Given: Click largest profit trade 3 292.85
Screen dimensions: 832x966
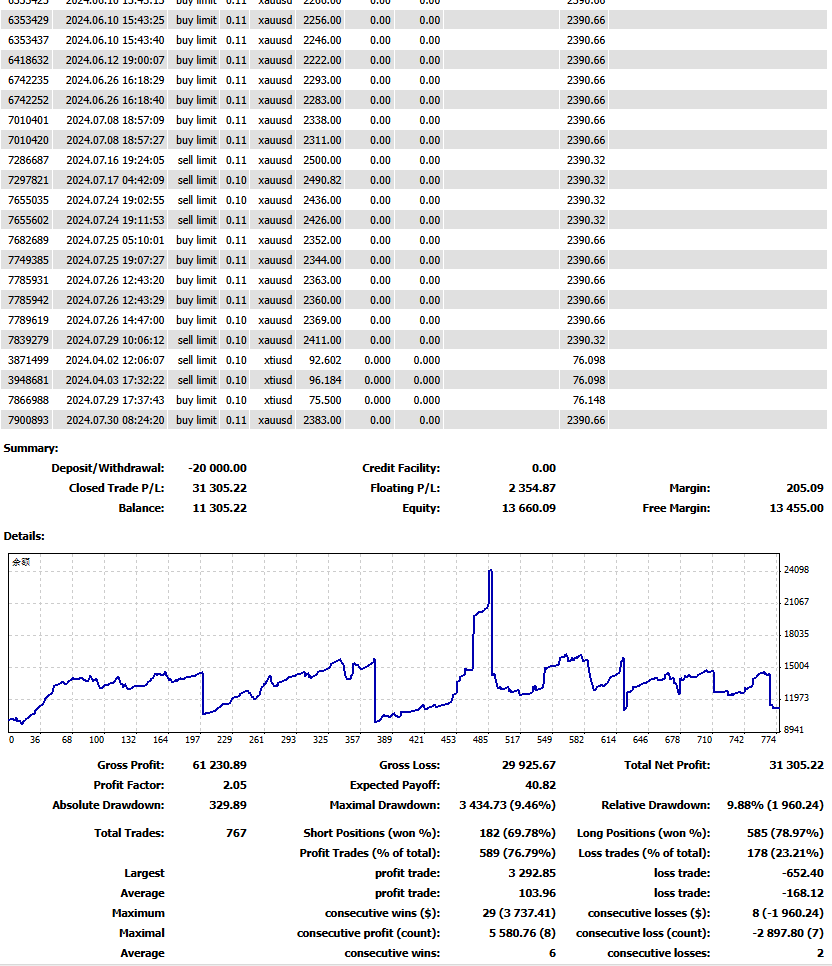Looking at the screenshot, I should pos(532,873).
